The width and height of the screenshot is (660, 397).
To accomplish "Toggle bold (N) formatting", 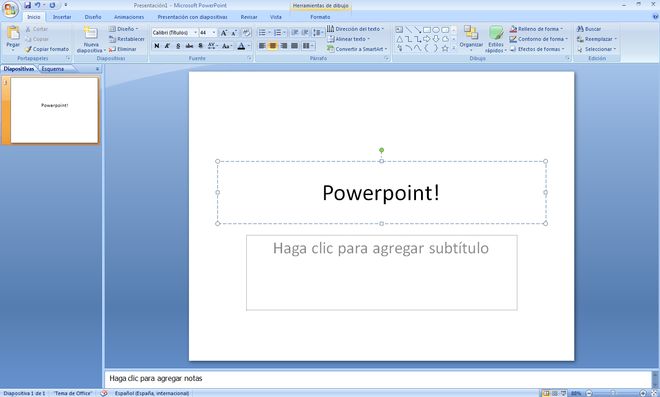I will pos(157,45).
